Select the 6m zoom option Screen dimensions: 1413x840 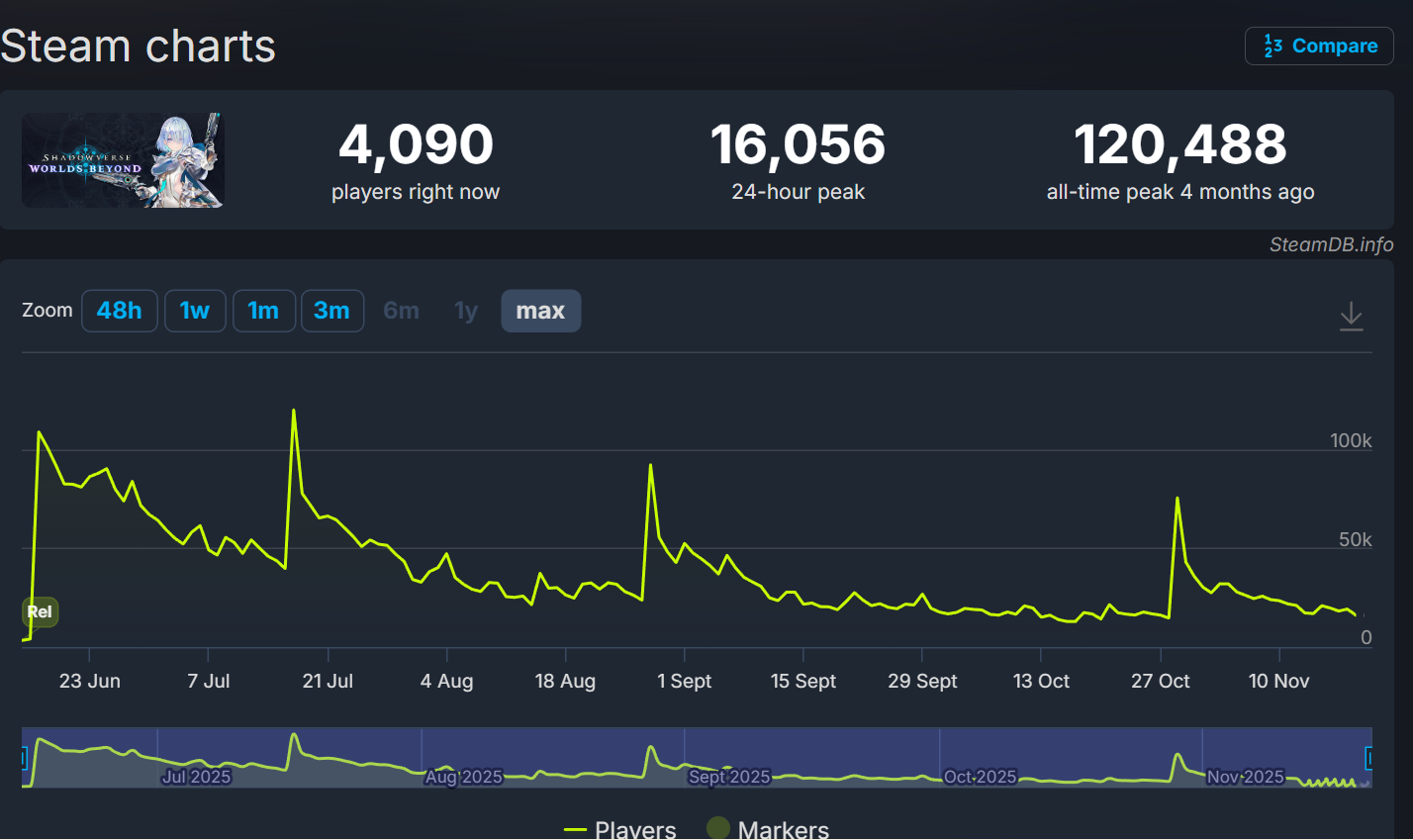pyautogui.click(x=401, y=311)
